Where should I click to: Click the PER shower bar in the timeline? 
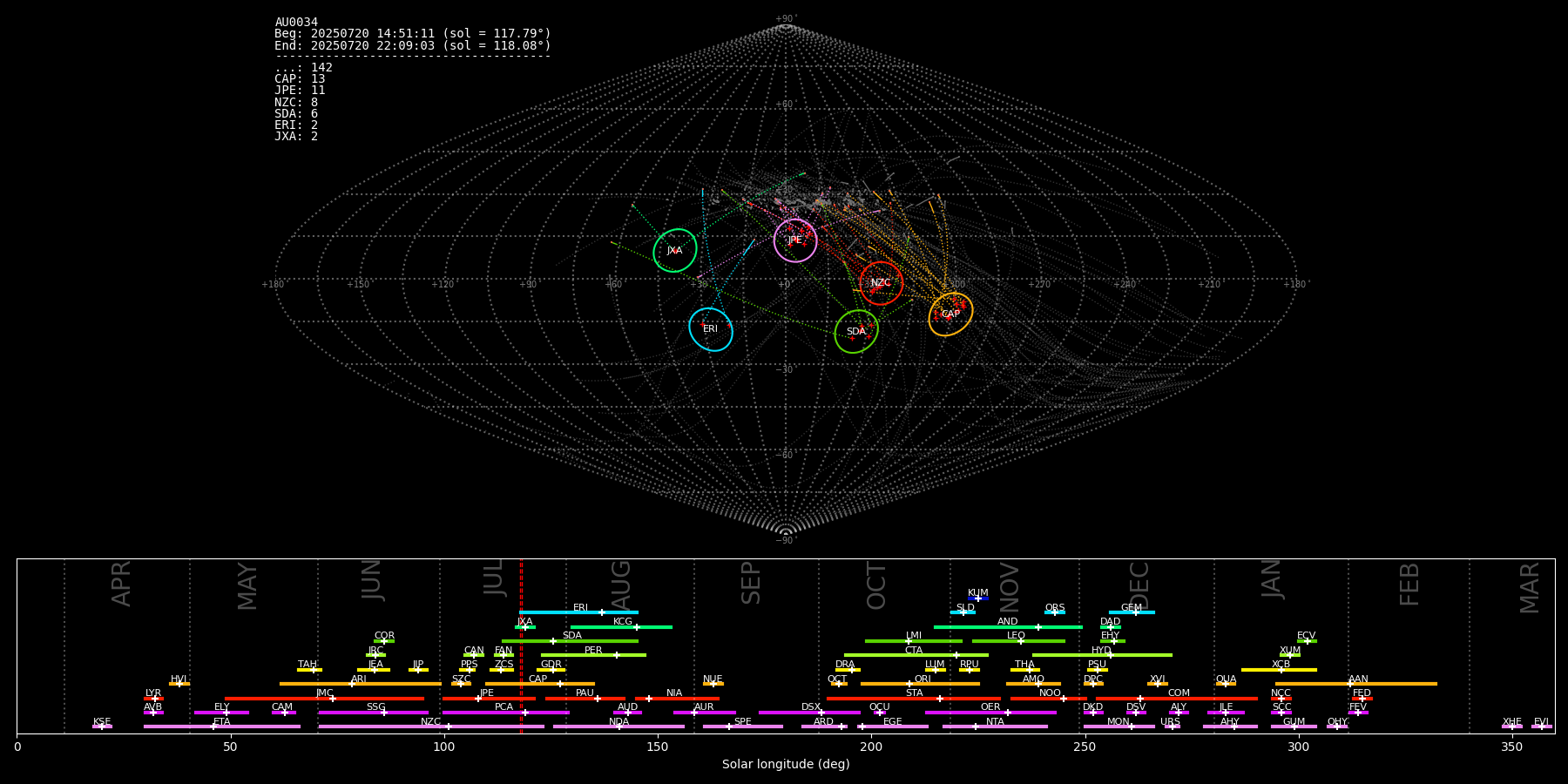pyautogui.click(x=593, y=655)
